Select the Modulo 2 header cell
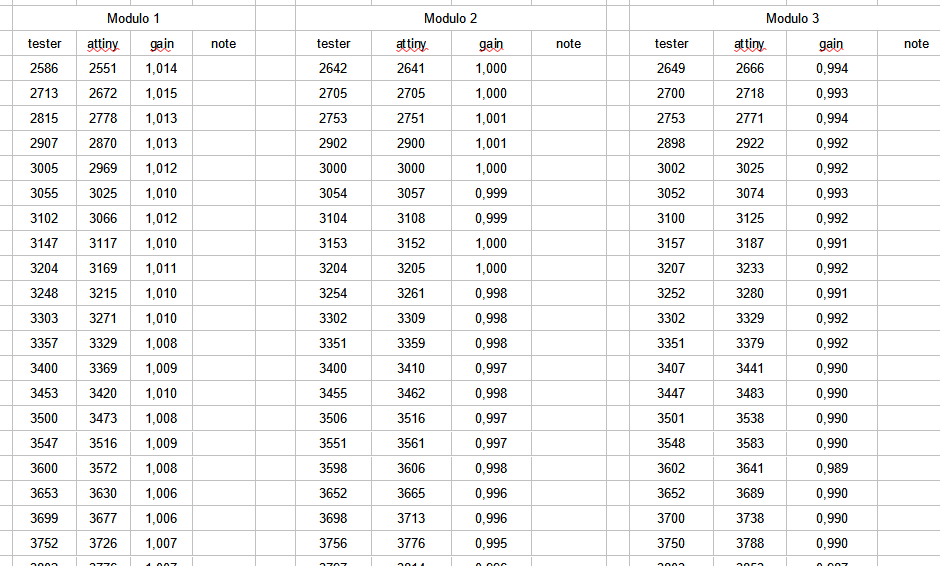This screenshot has height=566, width=940. [x=451, y=19]
